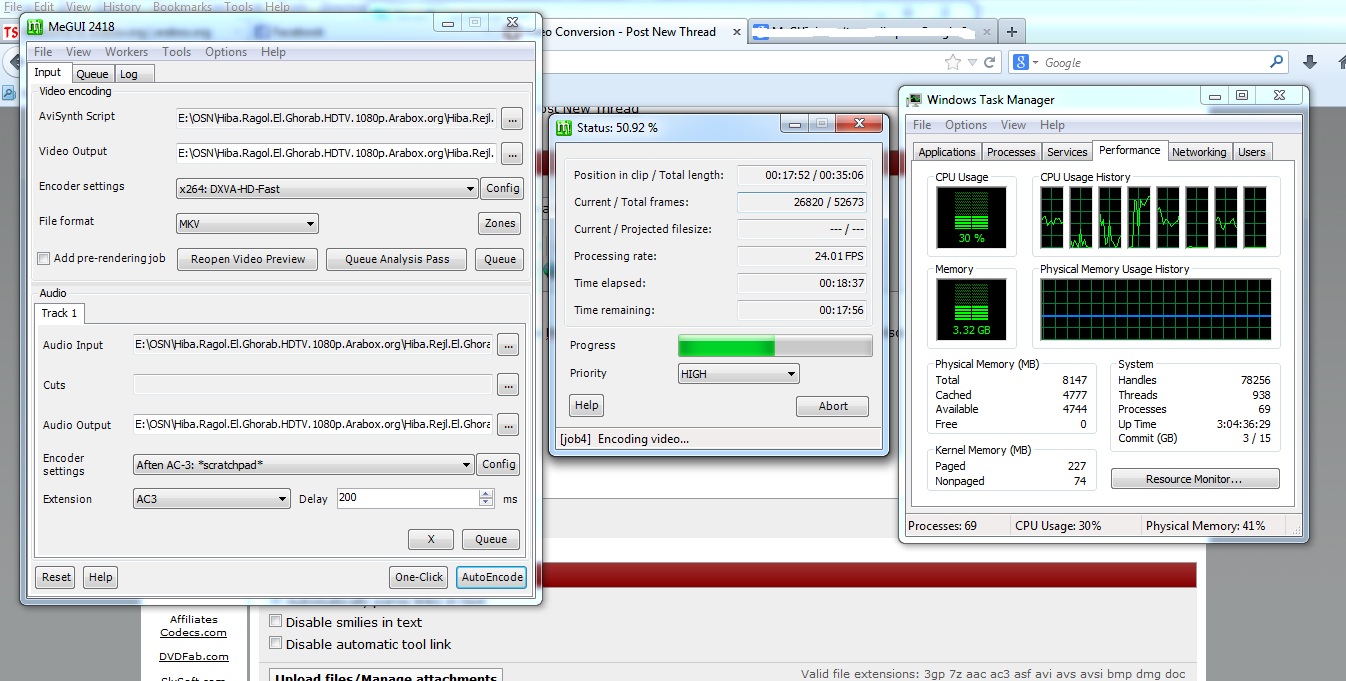Screen dimensions: 1346x681
Task: Click the Google search magnifier icon
Action: point(1277,62)
